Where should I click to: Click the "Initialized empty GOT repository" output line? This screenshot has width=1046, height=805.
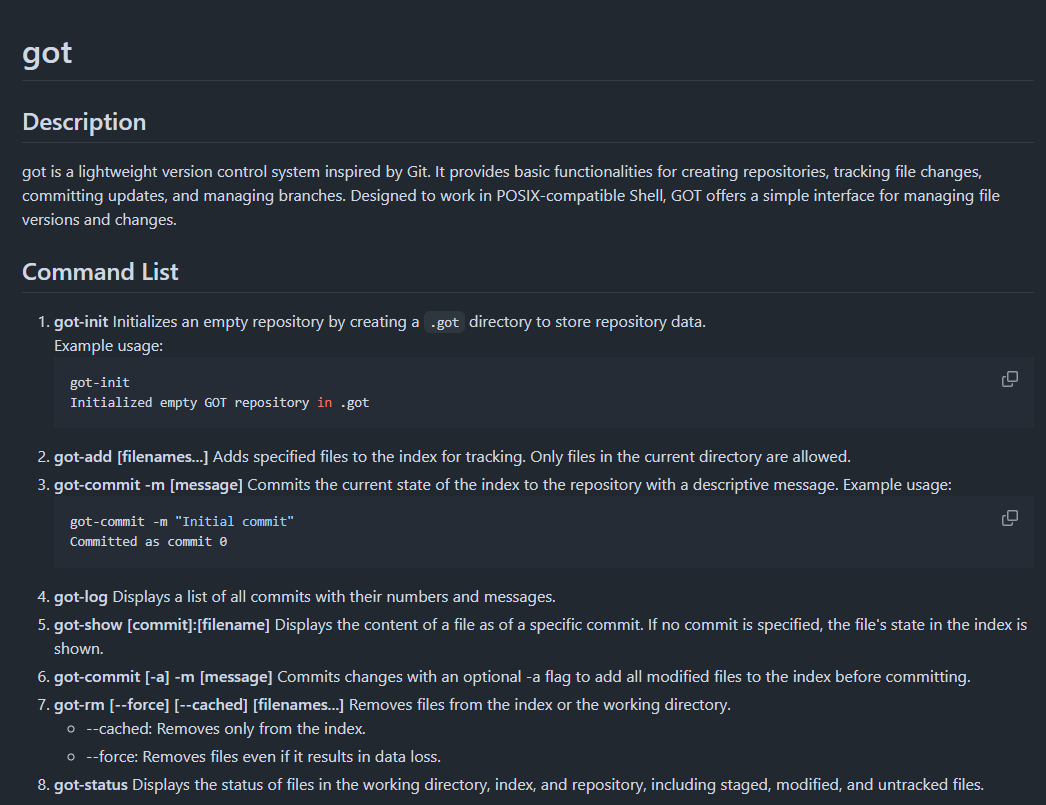coord(219,403)
